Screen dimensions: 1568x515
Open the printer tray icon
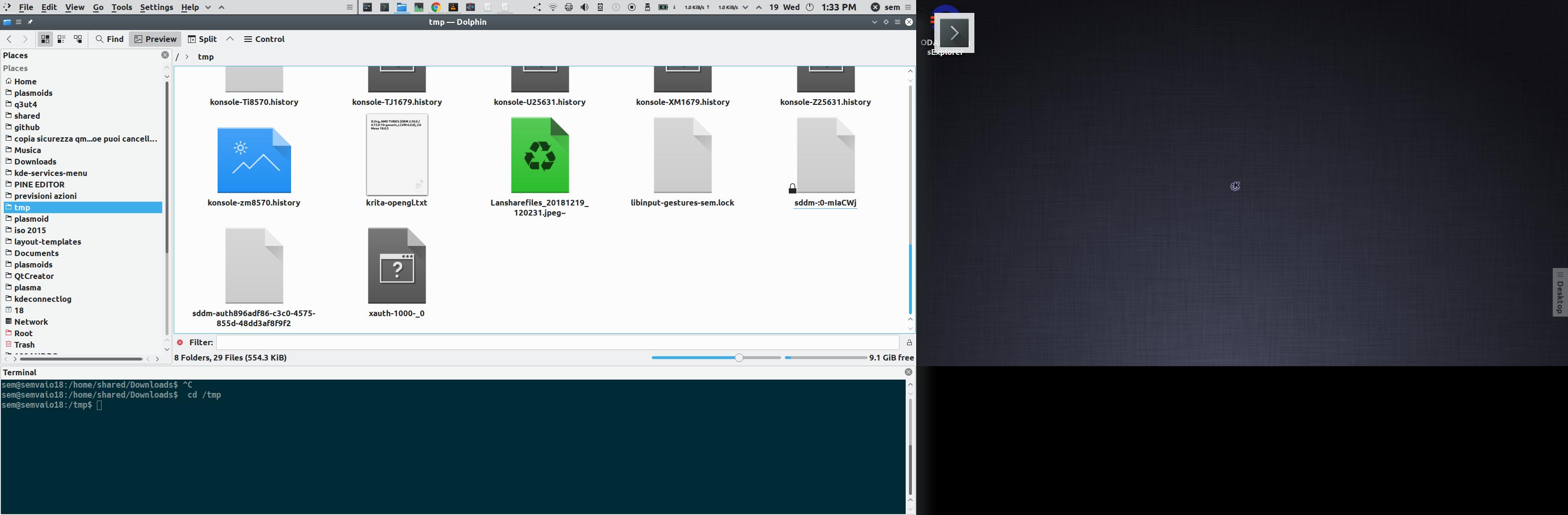(x=568, y=7)
